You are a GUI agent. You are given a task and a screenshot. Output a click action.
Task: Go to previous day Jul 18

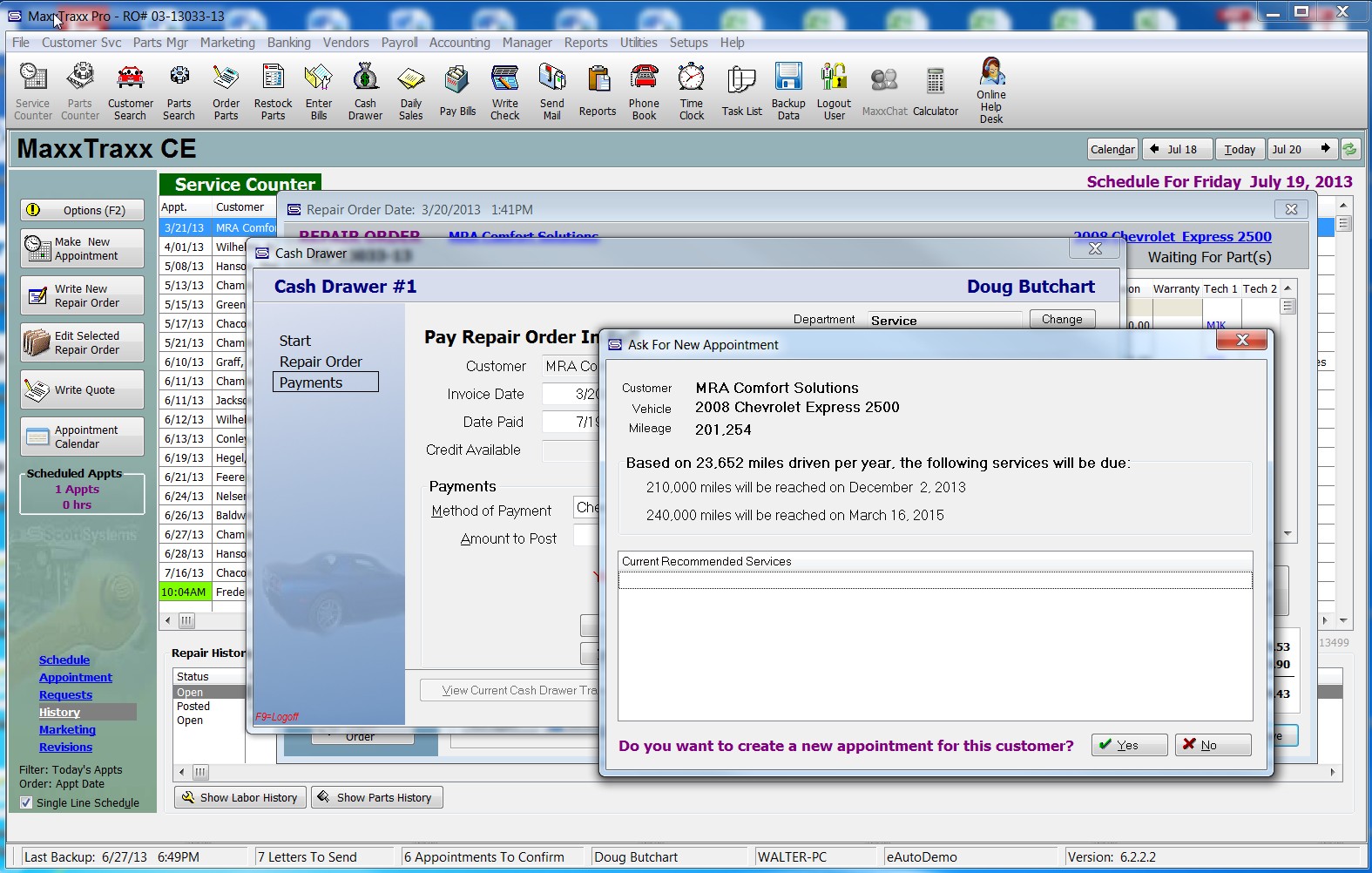(x=1177, y=149)
